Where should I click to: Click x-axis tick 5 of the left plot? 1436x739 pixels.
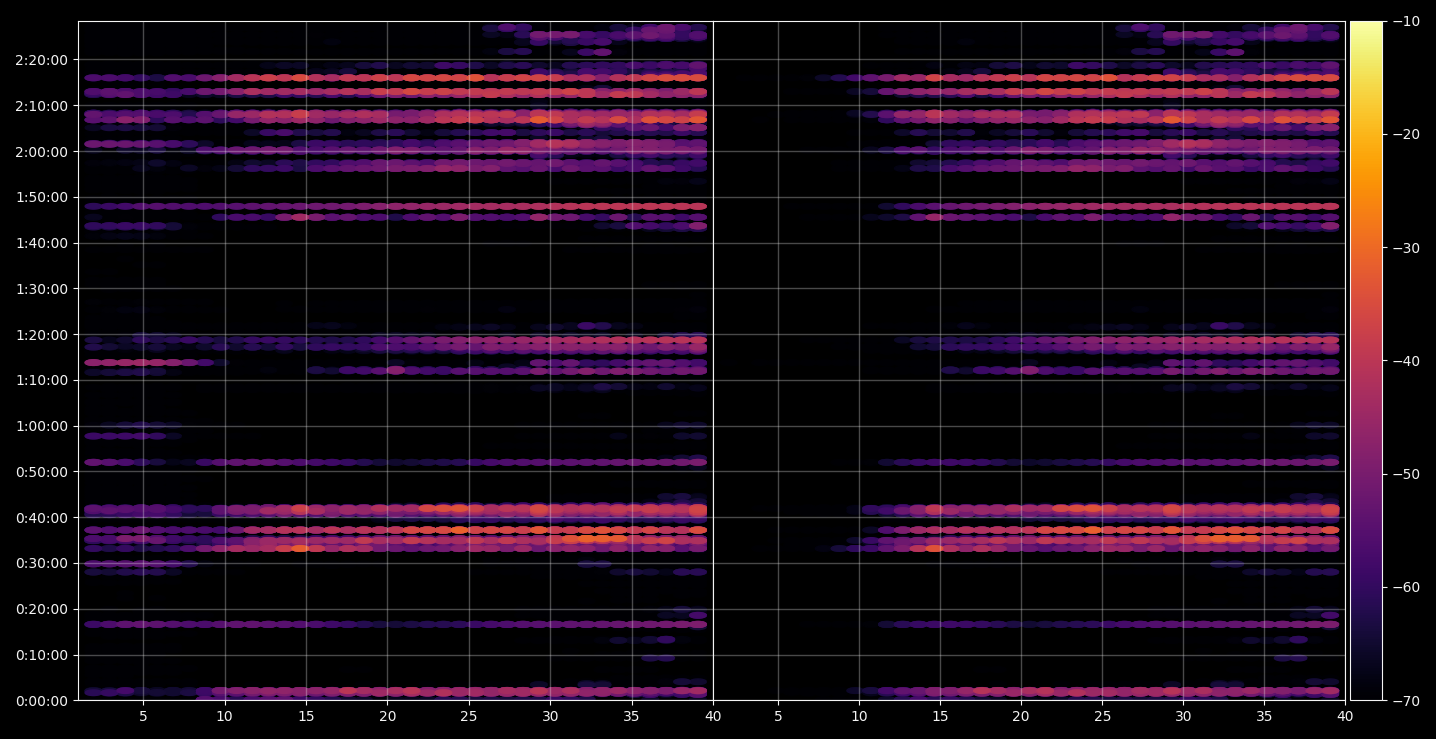click(x=143, y=716)
